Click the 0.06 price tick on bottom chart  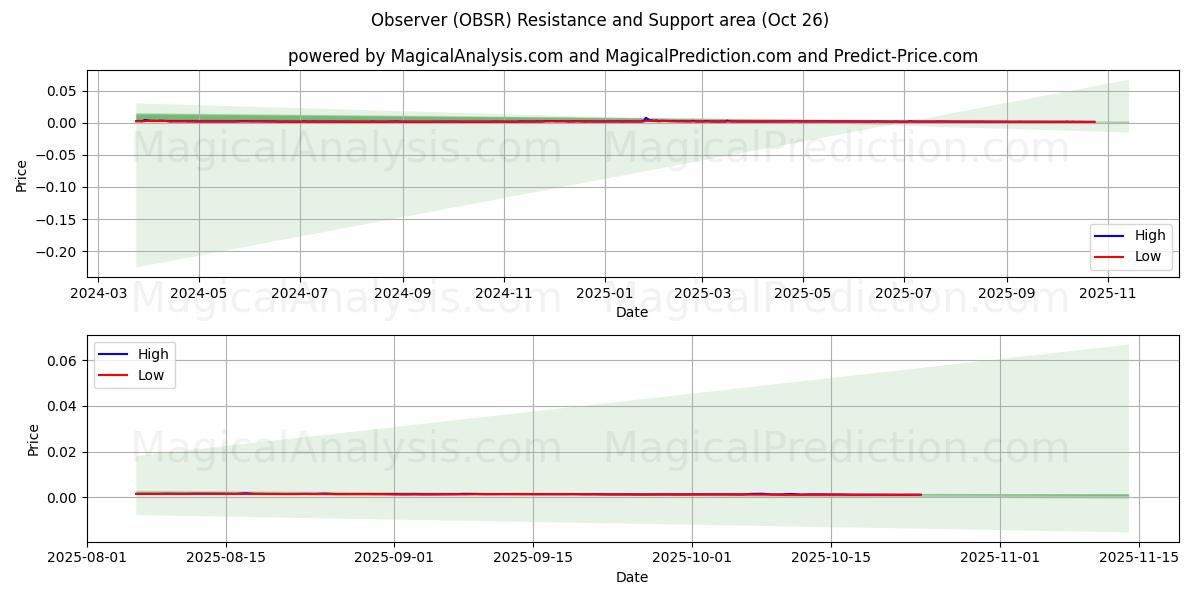60,361
